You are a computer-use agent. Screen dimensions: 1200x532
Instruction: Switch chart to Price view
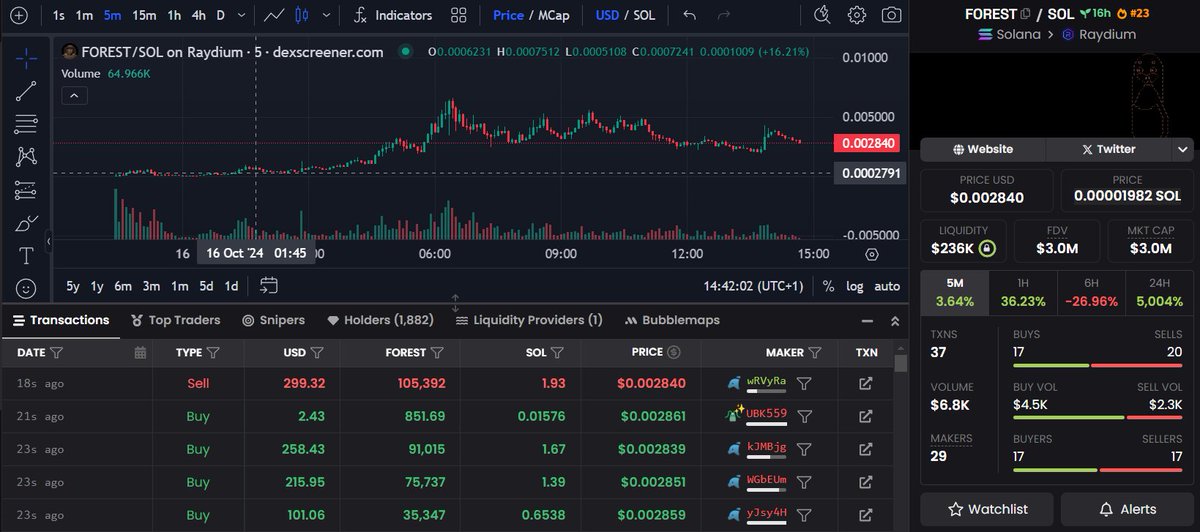[x=508, y=15]
